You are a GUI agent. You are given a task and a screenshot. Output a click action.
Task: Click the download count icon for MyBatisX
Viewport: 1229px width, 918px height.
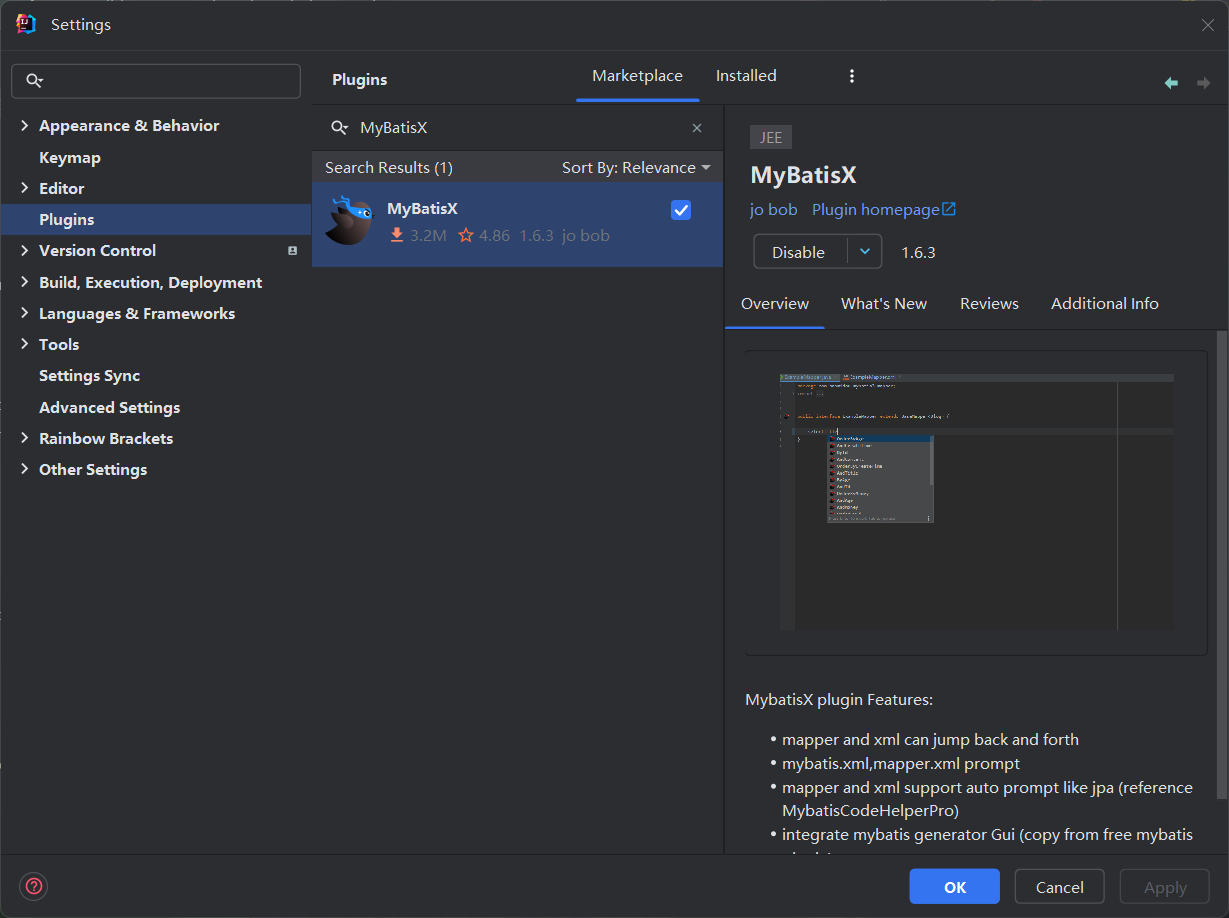tap(397, 236)
